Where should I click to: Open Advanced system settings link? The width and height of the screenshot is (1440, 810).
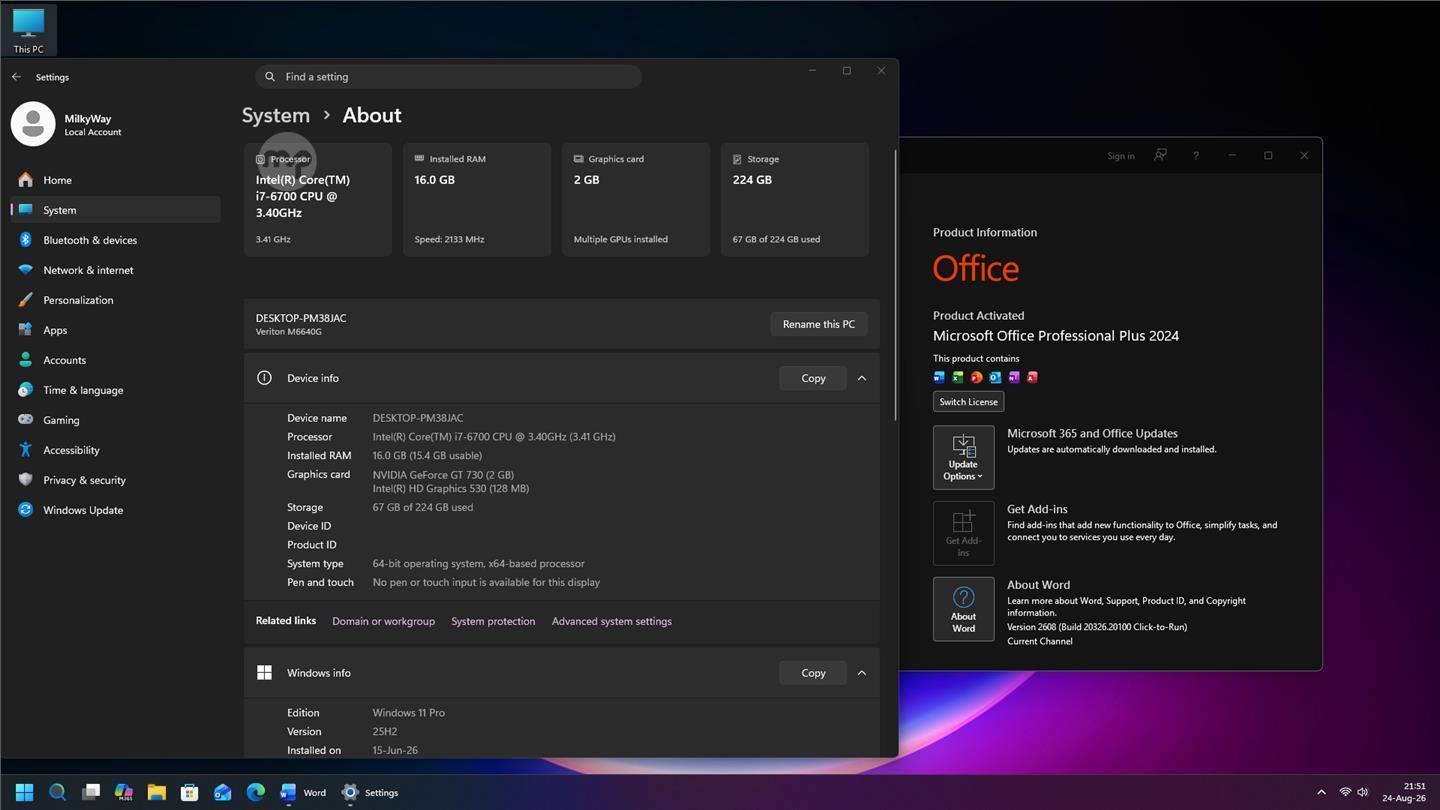(x=612, y=621)
